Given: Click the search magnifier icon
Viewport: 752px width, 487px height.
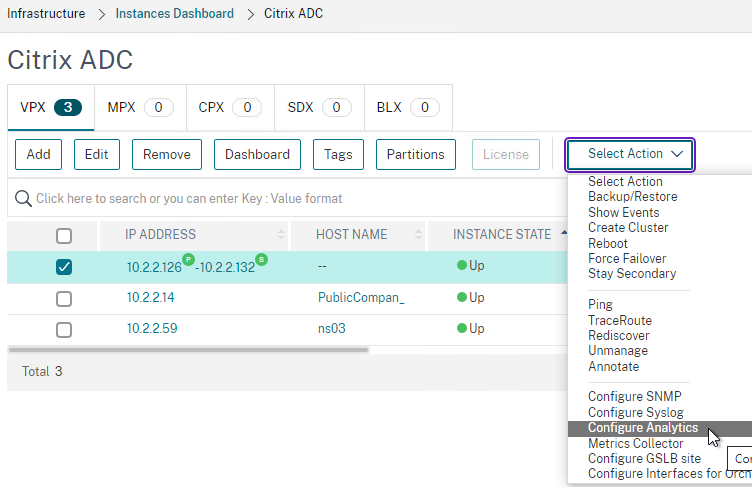Looking at the screenshot, I should pyautogui.click(x=23, y=198).
